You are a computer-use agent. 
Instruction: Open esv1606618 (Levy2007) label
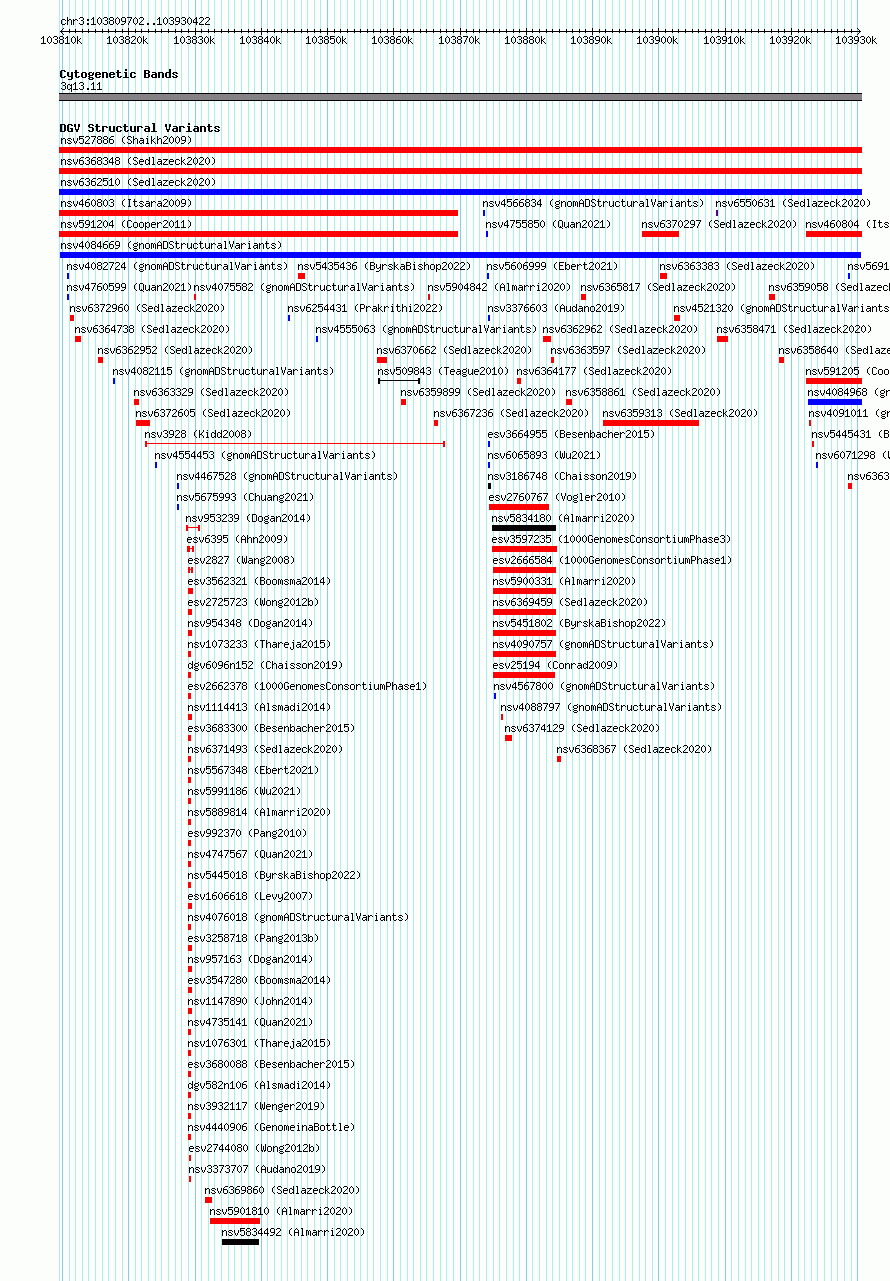pos(250,896)
